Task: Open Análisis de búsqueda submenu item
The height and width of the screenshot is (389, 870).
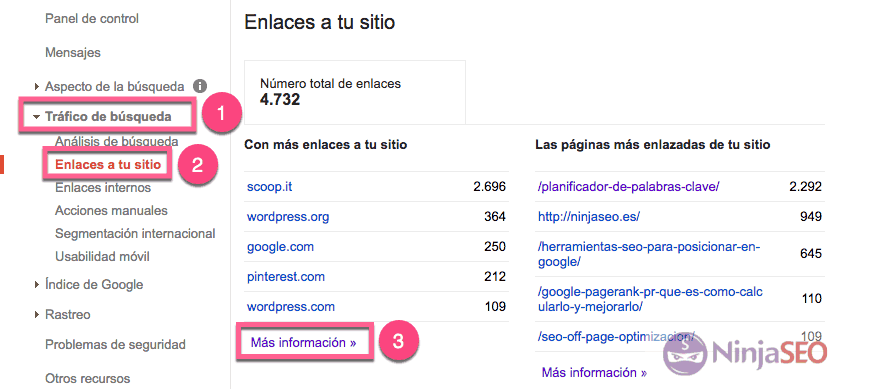Action: pyautogui.click(x=117, y=142)
